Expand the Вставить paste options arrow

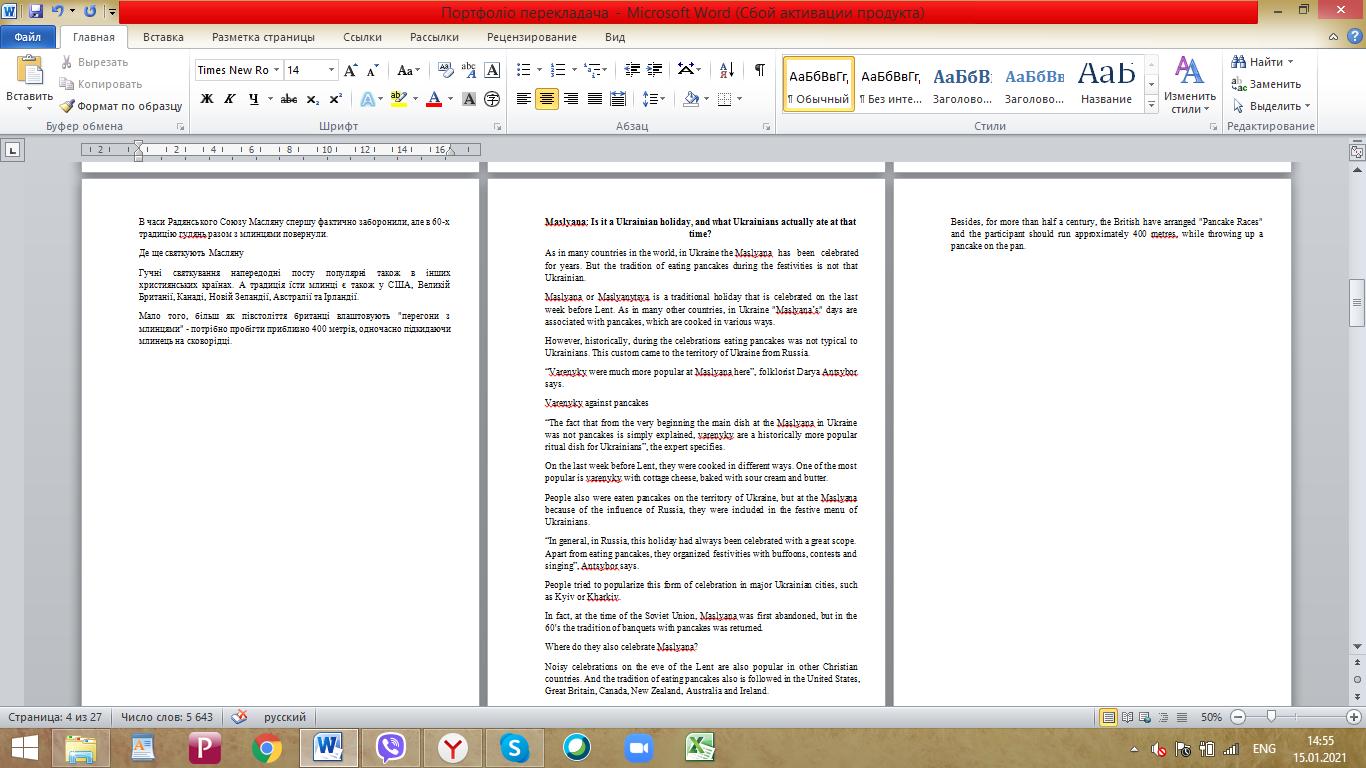(29, 109)
